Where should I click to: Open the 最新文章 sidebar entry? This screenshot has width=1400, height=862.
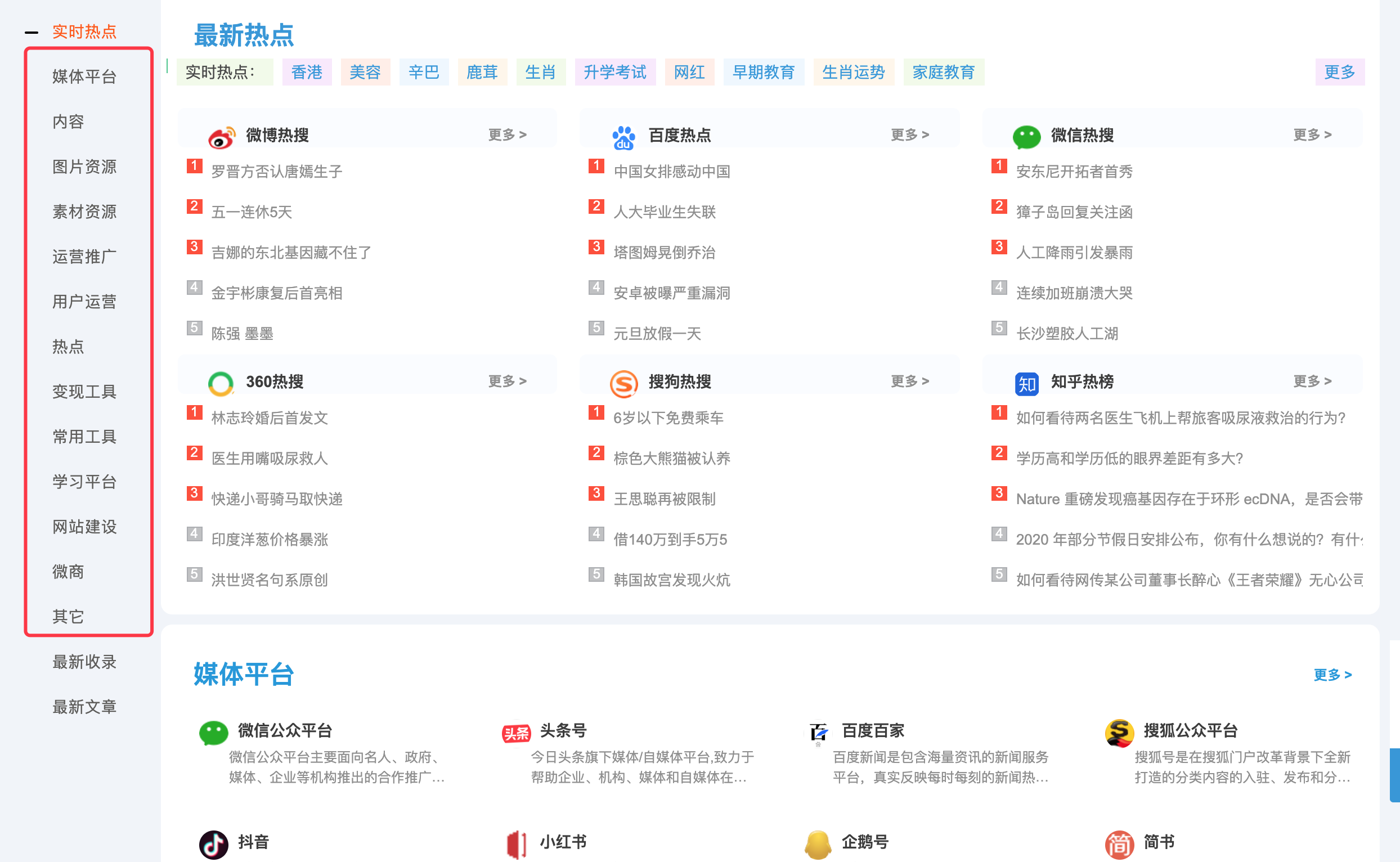84,707
